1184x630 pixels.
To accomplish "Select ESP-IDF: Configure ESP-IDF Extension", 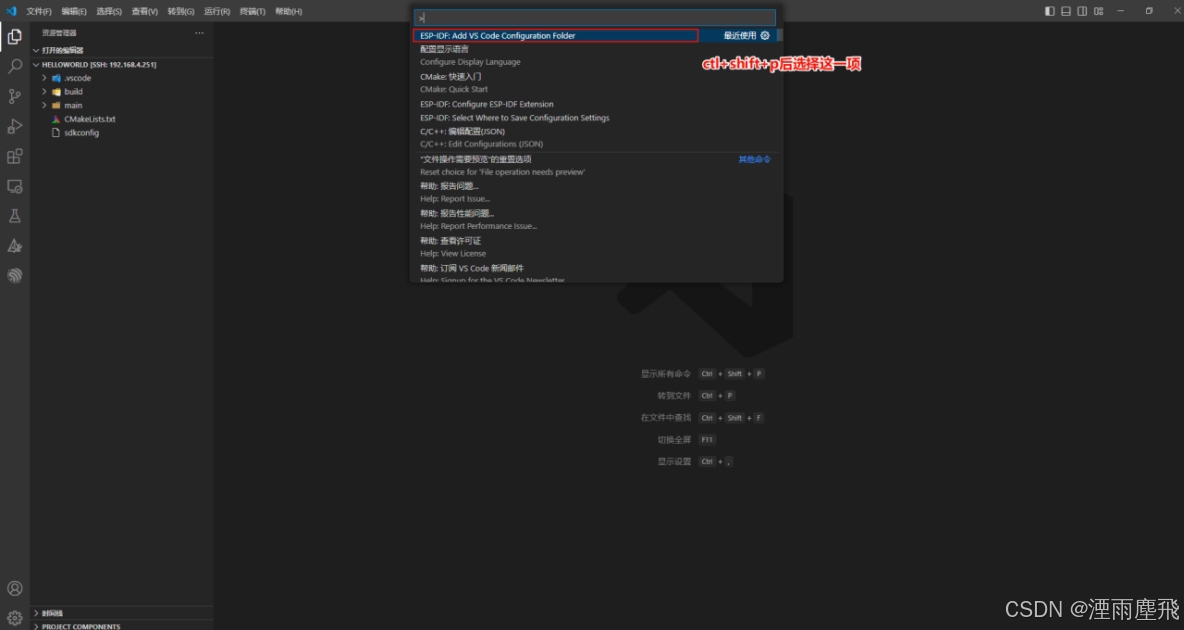I will (596, 104).
